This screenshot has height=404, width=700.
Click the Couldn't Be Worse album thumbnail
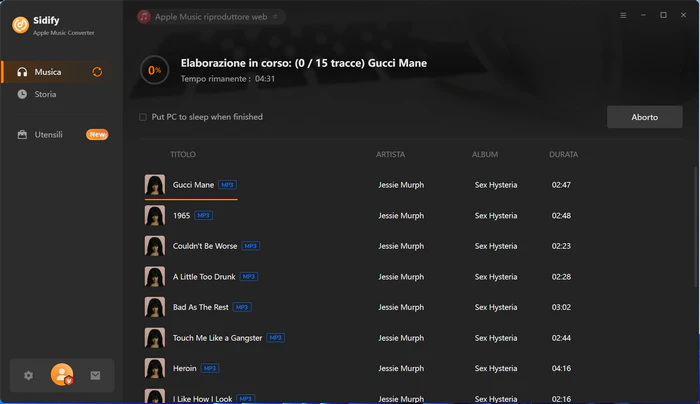[155, 246]
